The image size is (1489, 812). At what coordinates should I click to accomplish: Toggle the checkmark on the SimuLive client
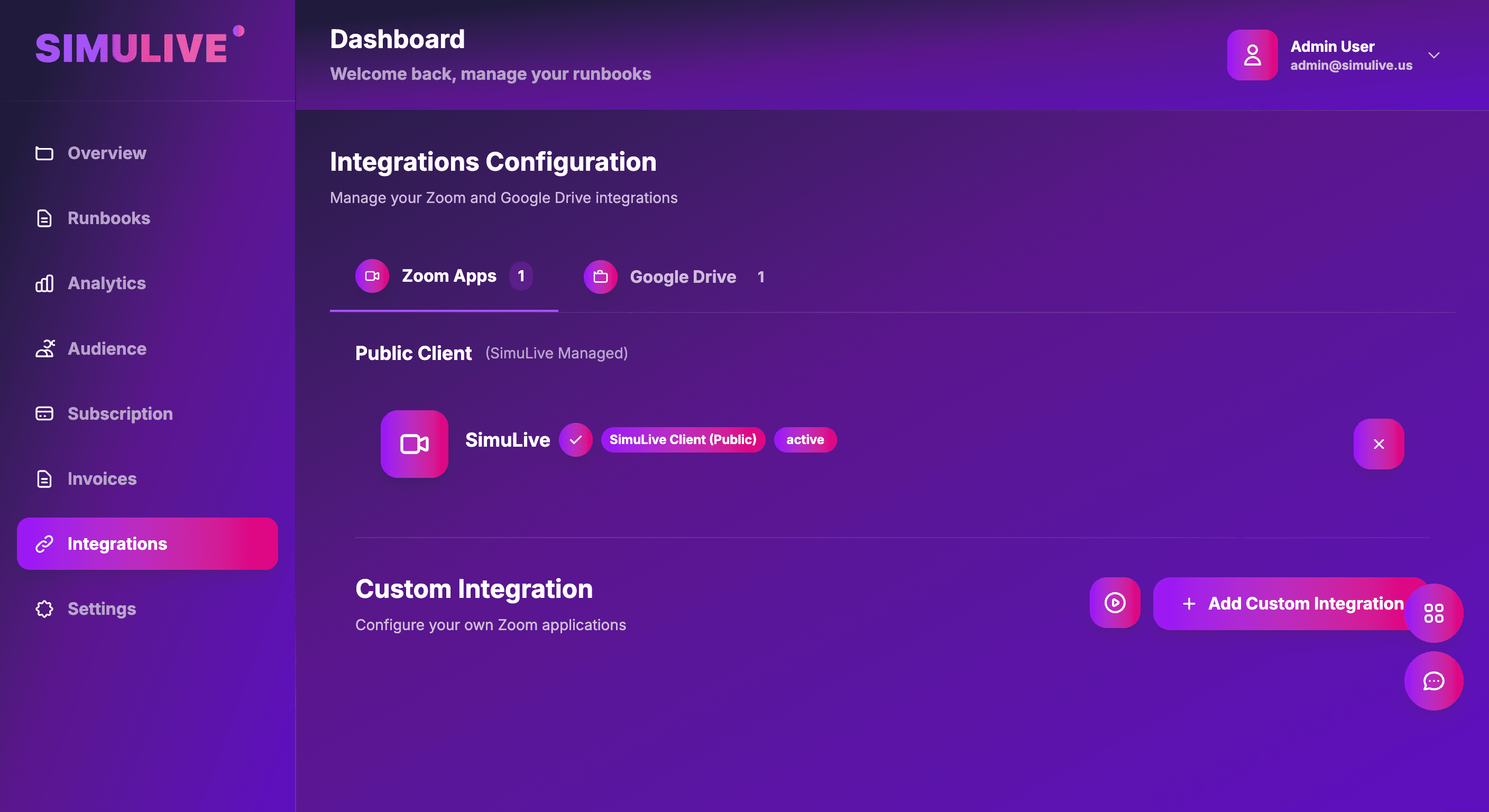point(576,439)
